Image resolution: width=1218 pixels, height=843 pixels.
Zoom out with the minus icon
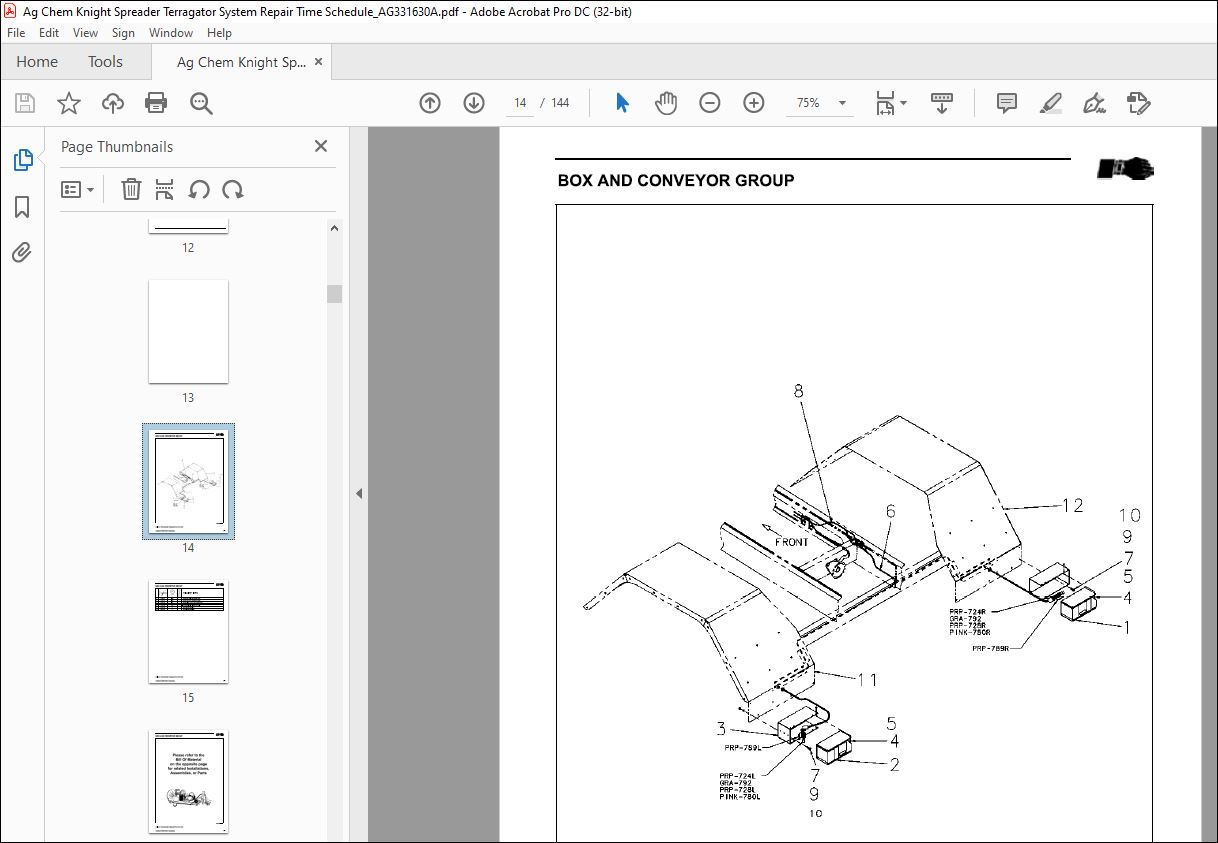pos(710,103)
